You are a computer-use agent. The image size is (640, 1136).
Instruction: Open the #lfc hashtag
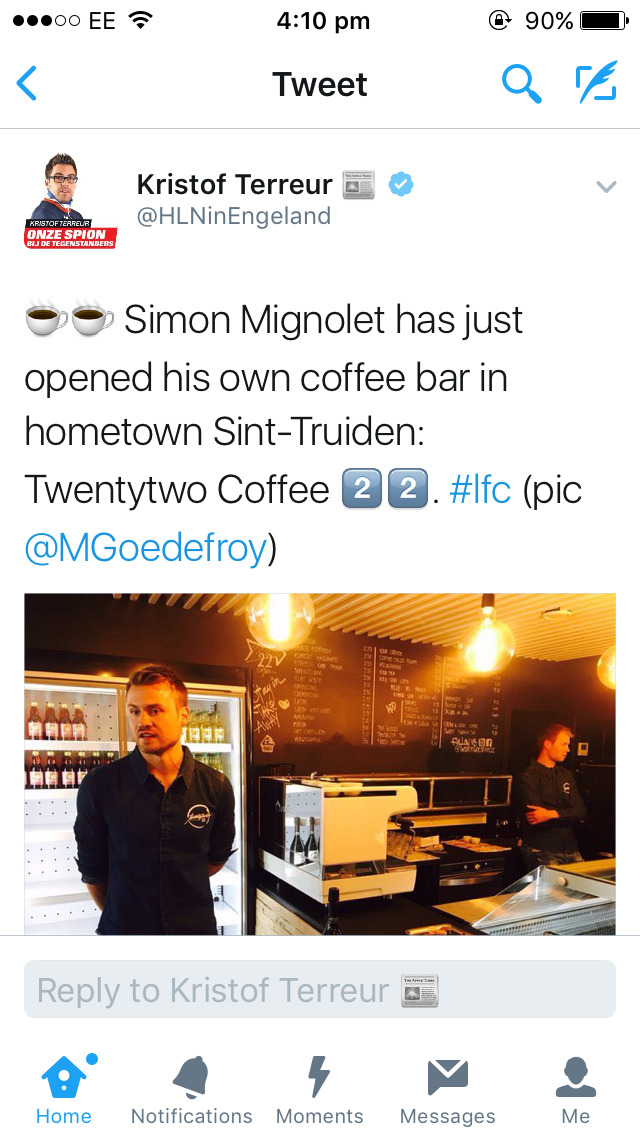480,490
